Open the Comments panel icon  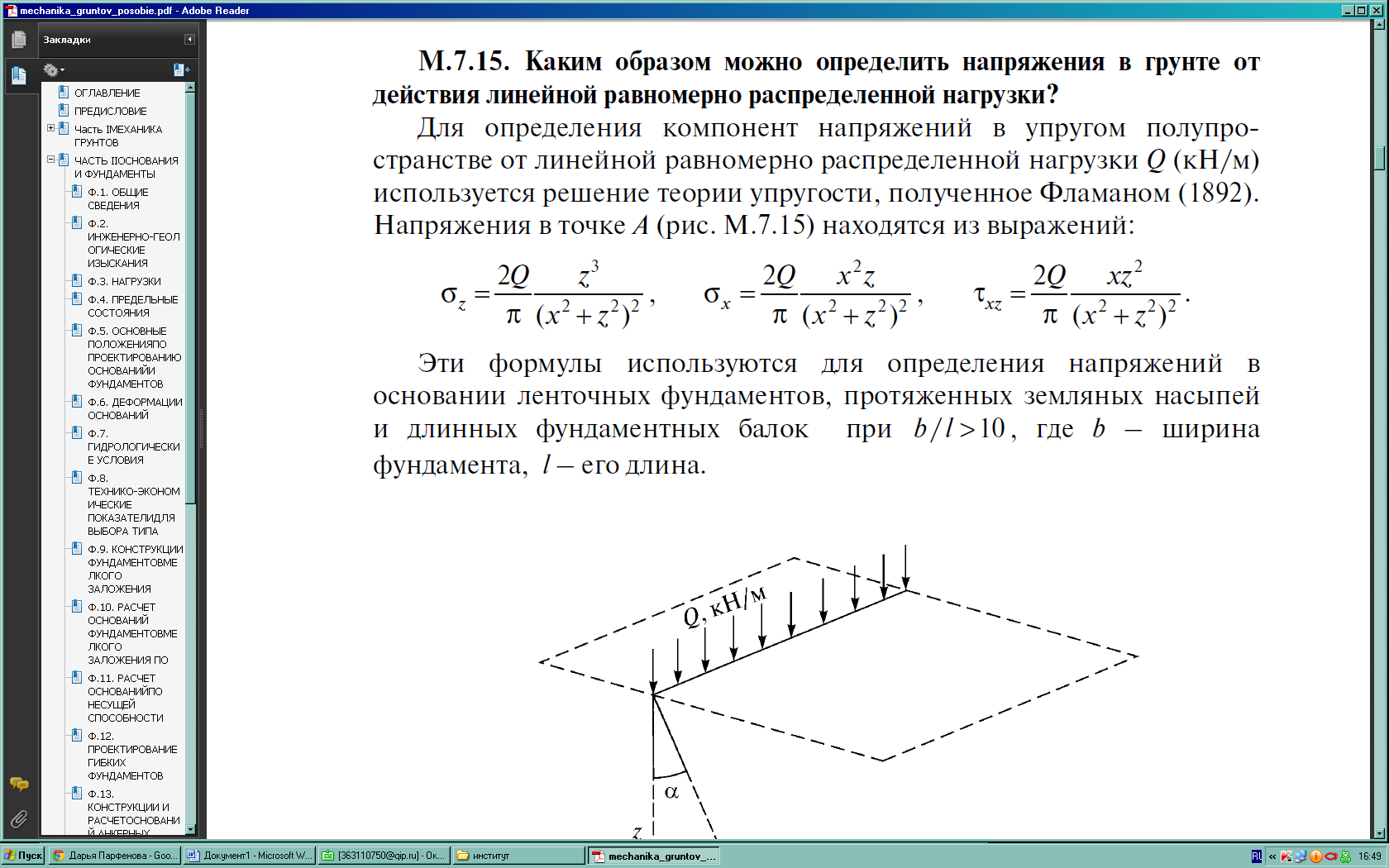pos(19,784)
